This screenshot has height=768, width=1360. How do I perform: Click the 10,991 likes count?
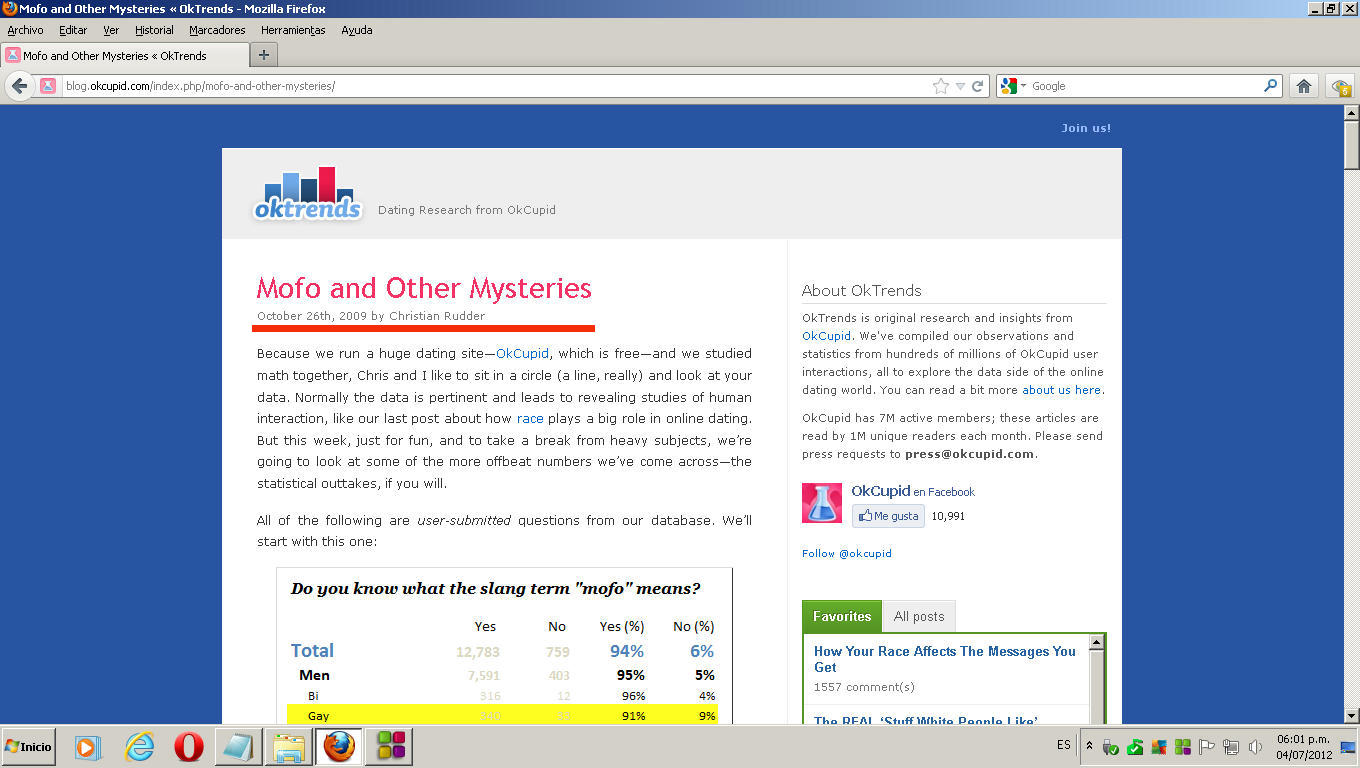point(948,516)
